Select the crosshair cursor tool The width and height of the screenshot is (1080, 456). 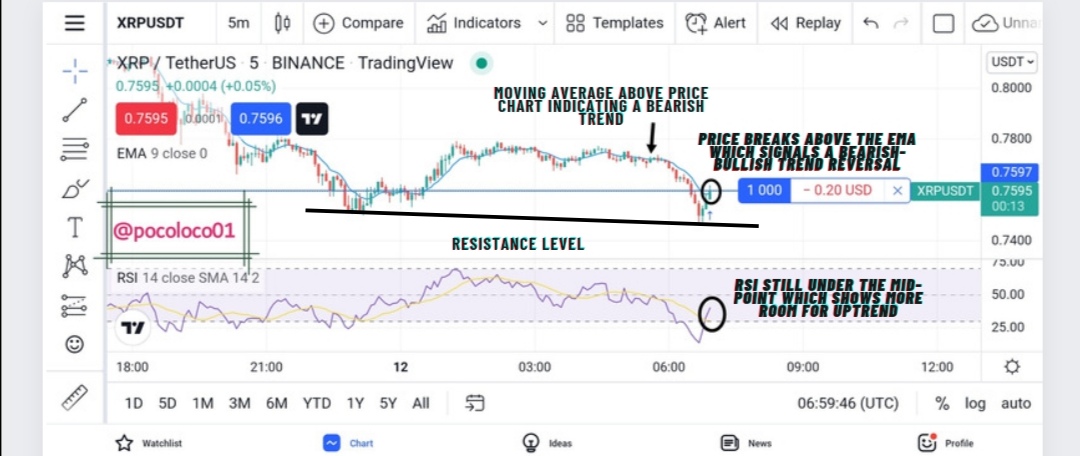click(74, 70)
